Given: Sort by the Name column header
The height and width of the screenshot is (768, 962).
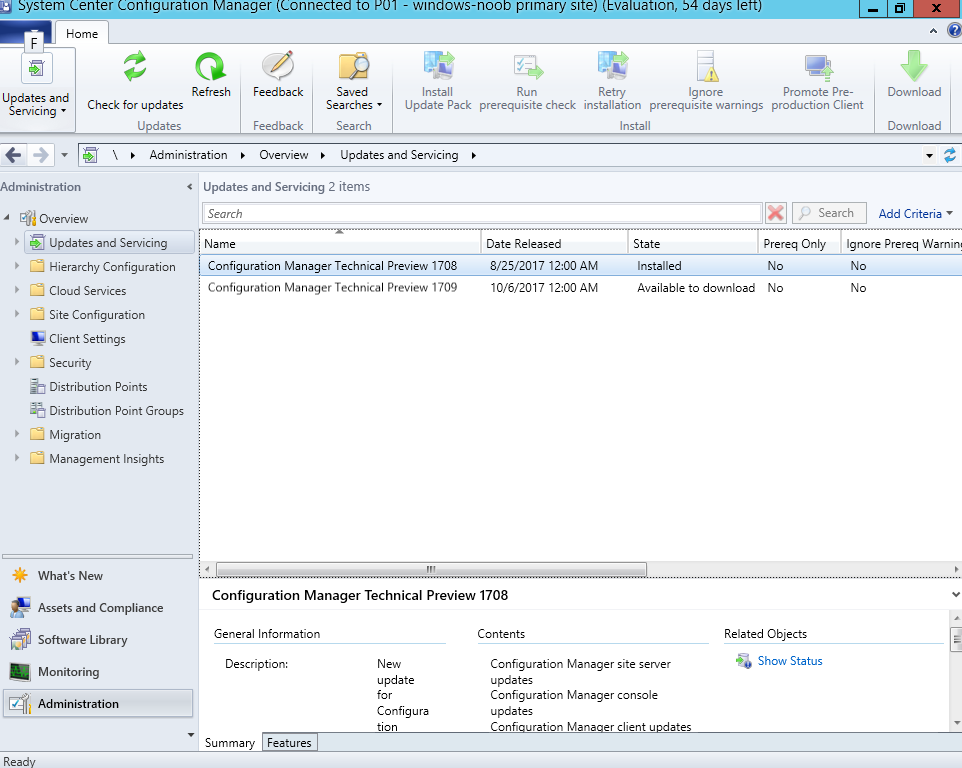Looking at the screenshot, I should click(x=341, y=244).
